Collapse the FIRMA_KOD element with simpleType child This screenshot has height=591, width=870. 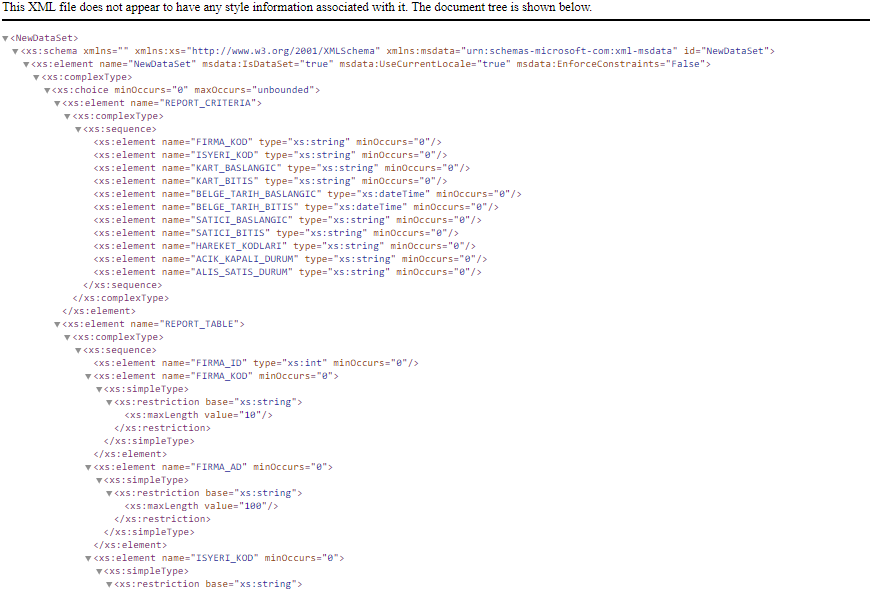[88, 376]
